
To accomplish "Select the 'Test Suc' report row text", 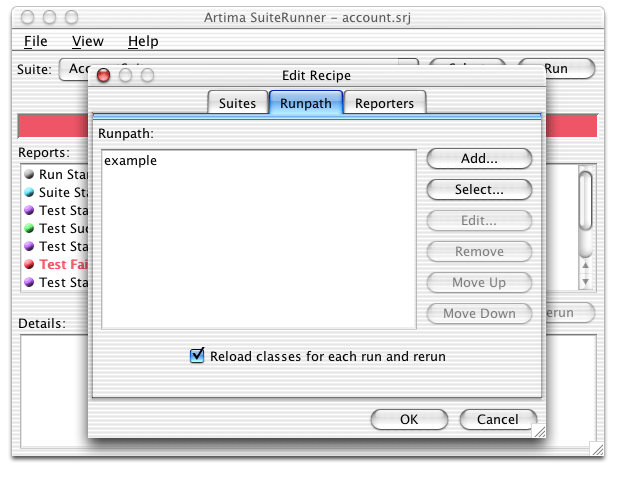I will 63,228.
